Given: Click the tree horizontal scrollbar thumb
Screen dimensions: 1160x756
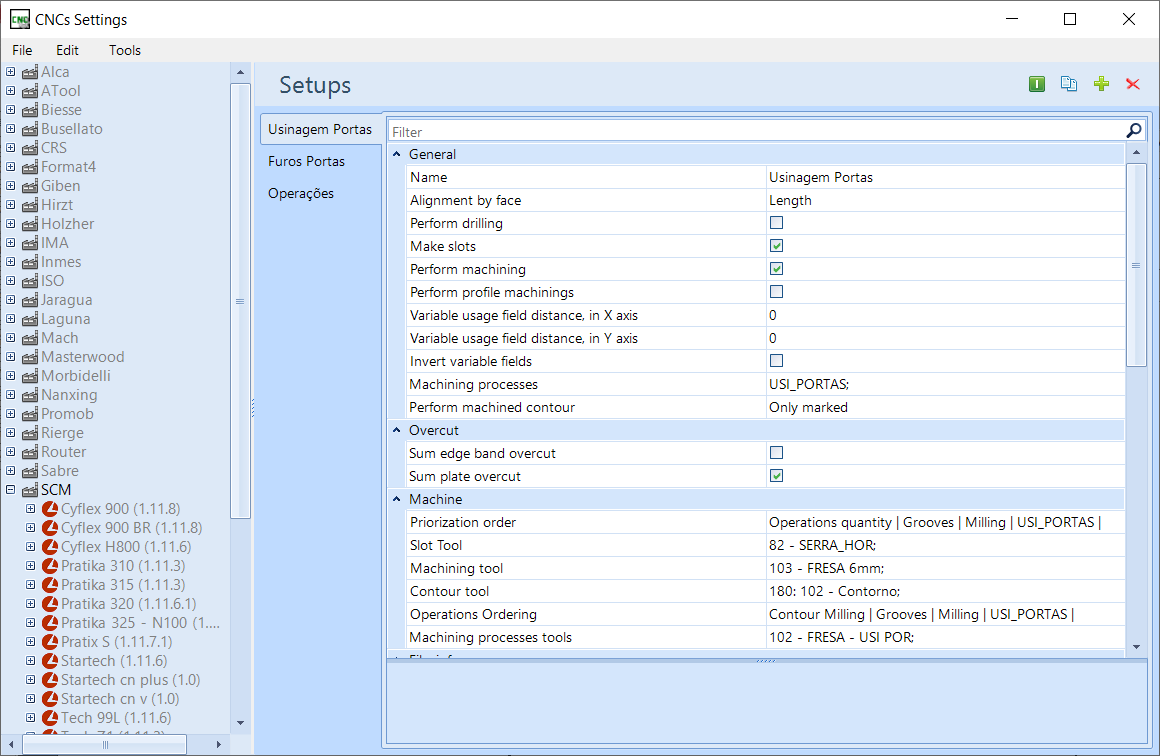Looking at the screenshot, I should 104,744.
